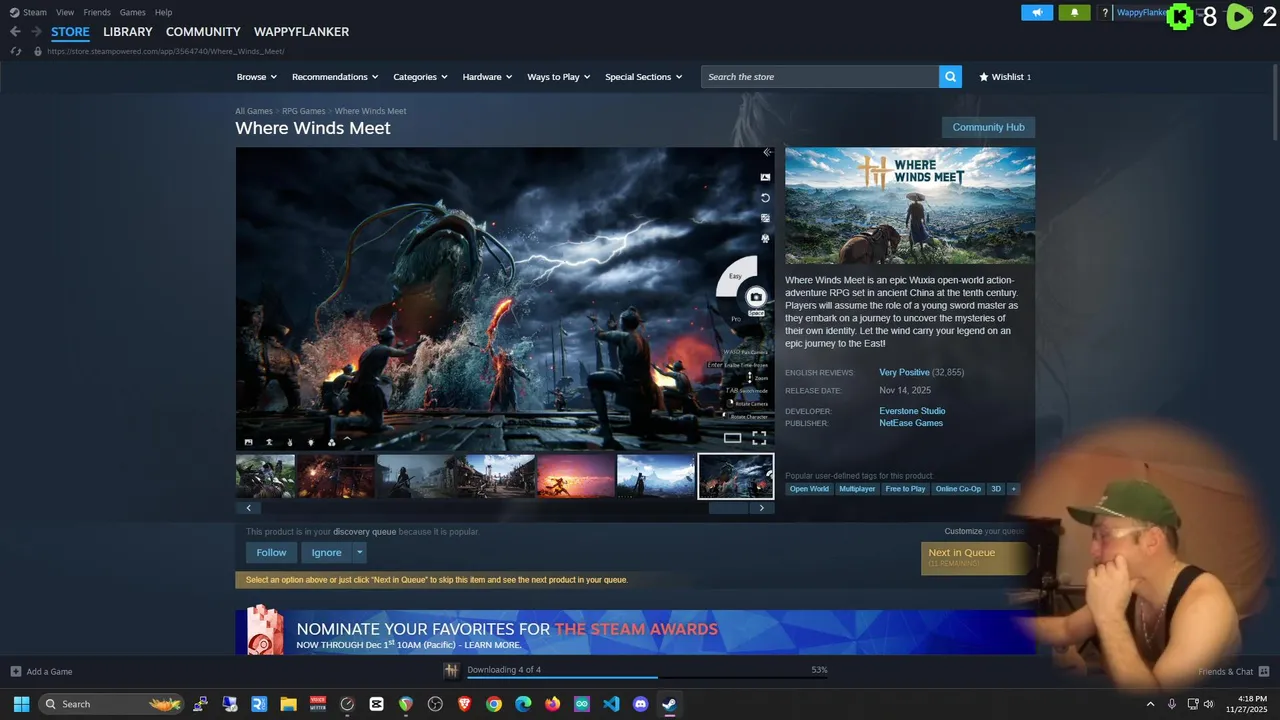Click the plus tag button after 3D
The width and height of the screenshot is (1280, 720).
pyautogui.click(x=1013, y=489)
